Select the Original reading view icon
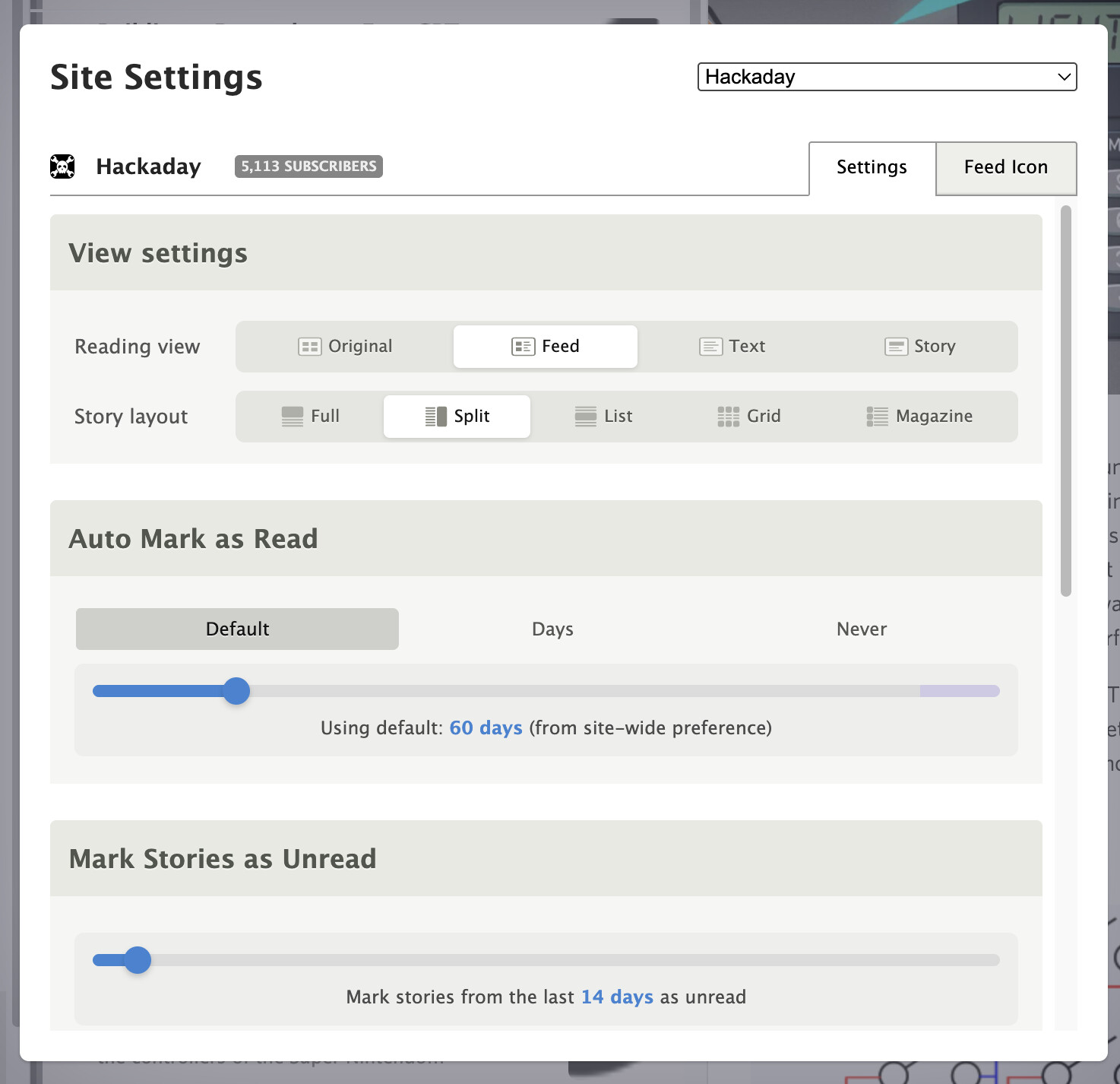This screenshot has width=1120, height=1084. 309,347
